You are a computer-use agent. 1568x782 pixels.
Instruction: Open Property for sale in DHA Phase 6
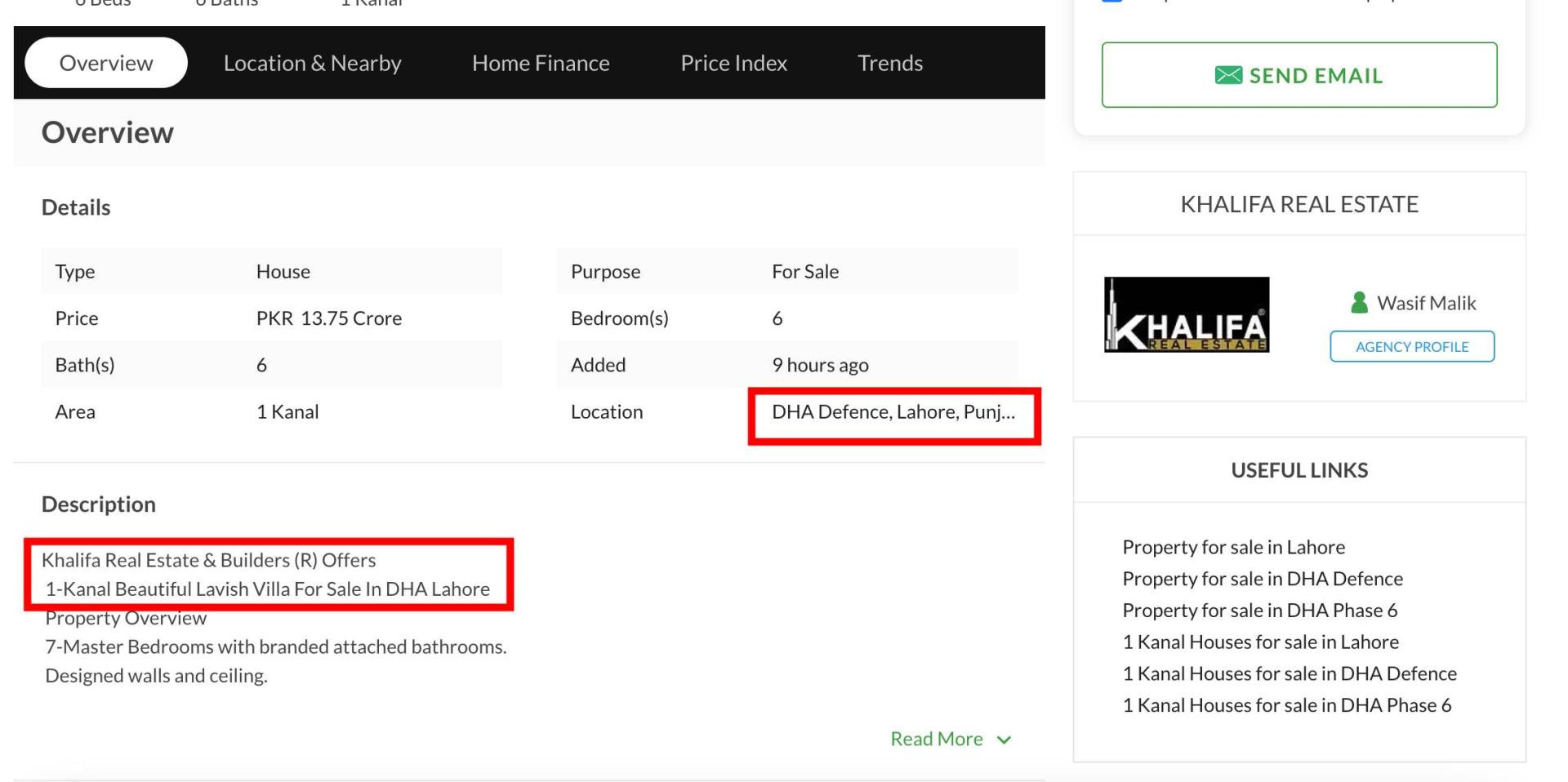click(x=1260, y=611)
